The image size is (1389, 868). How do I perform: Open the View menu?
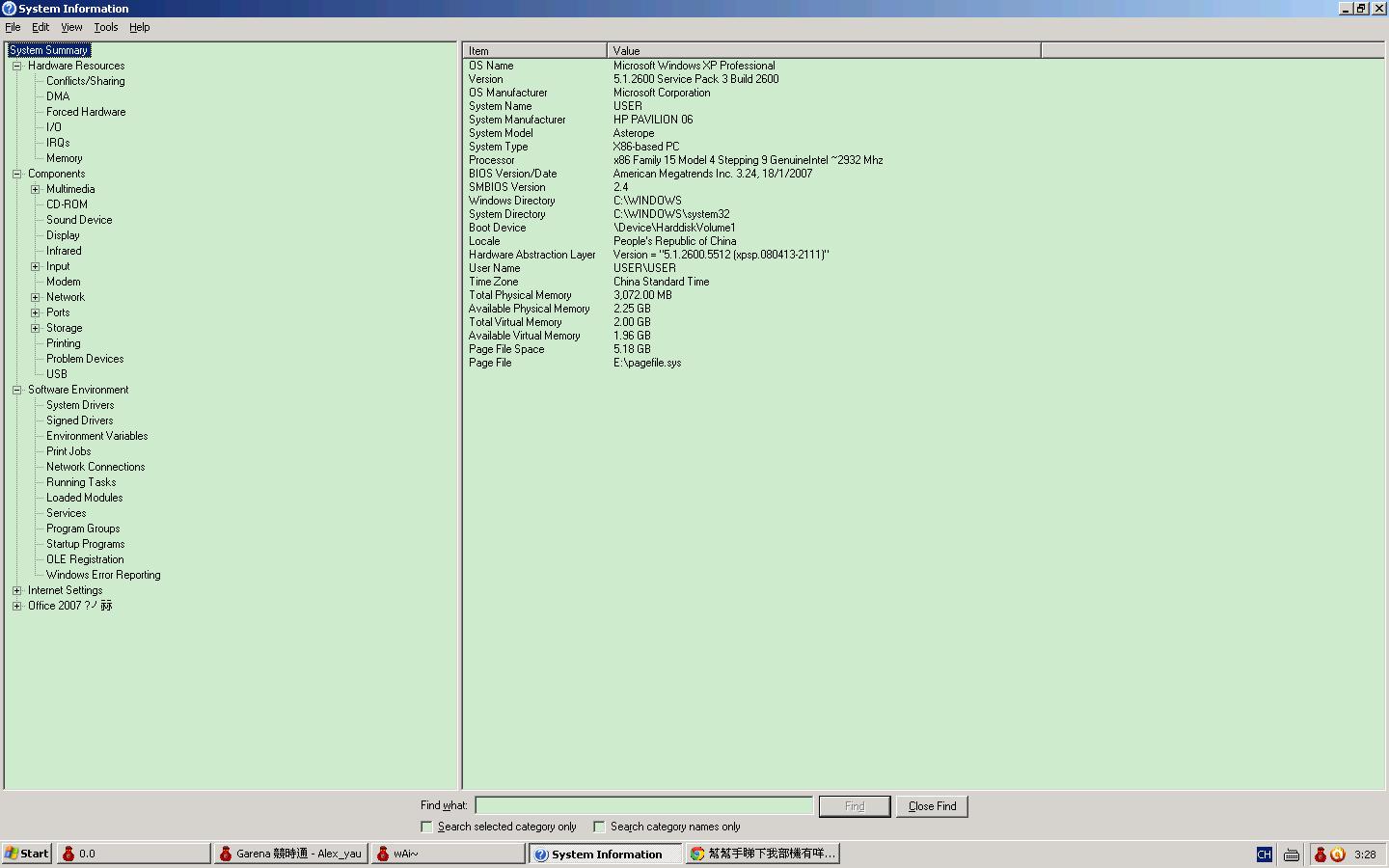click(71, 27)
